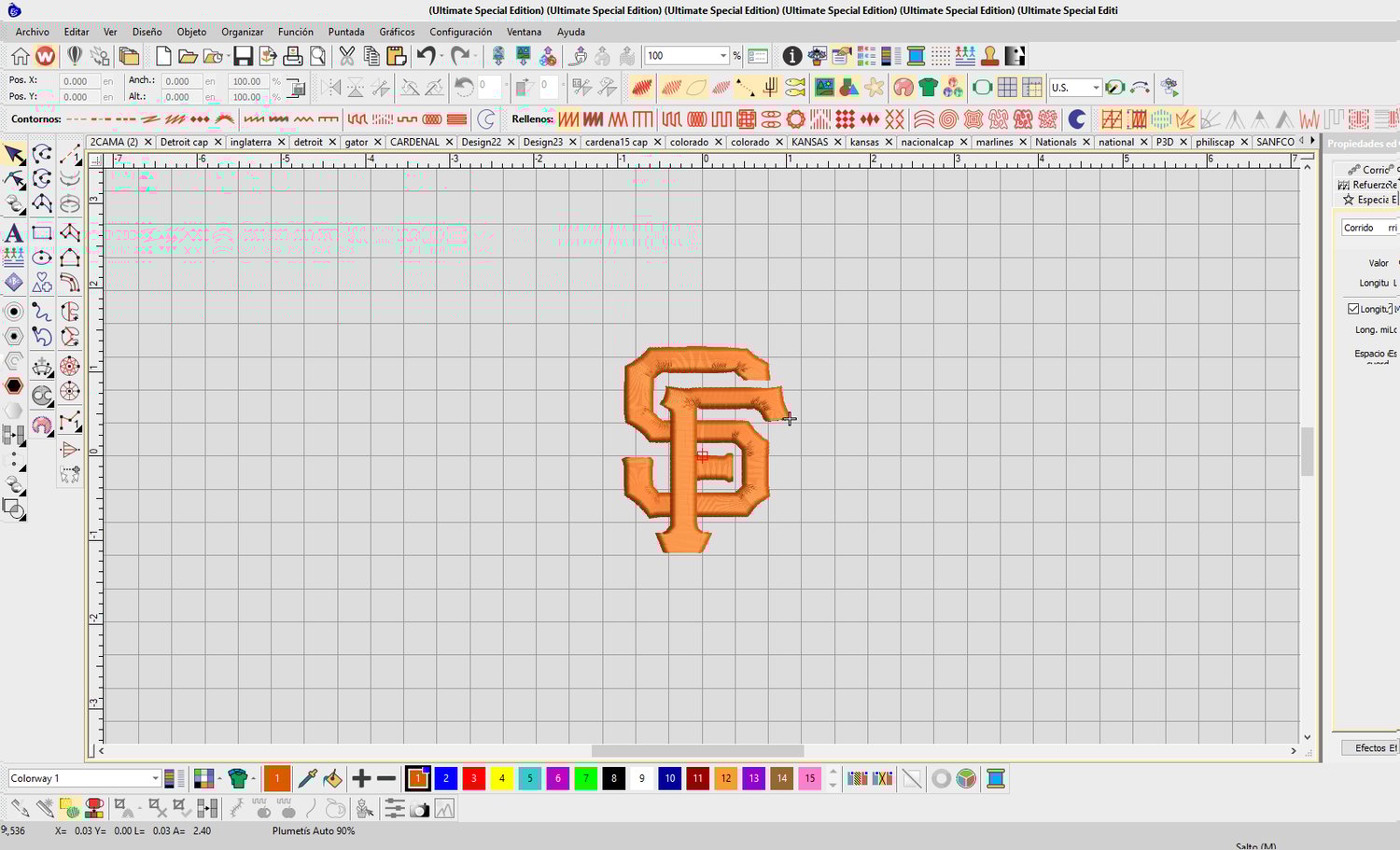Undo the last action

tap(426, 56)
